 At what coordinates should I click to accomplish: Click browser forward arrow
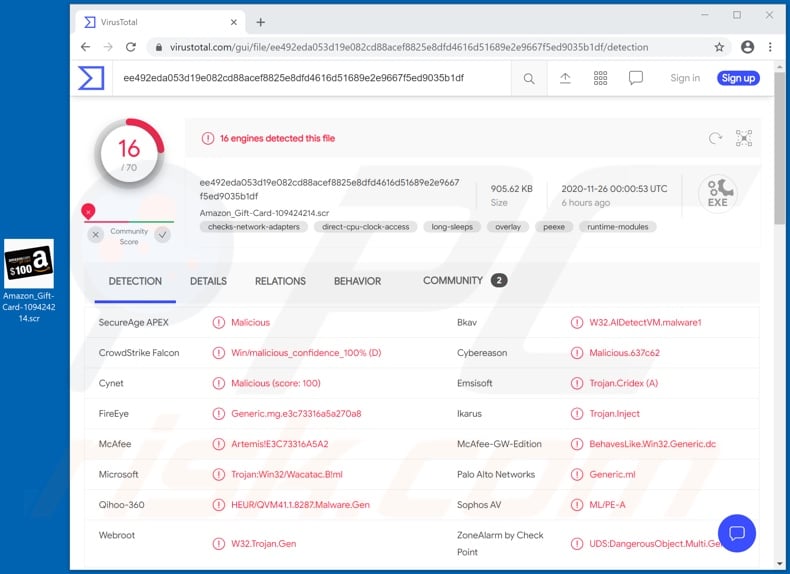(x=108, y=47)
